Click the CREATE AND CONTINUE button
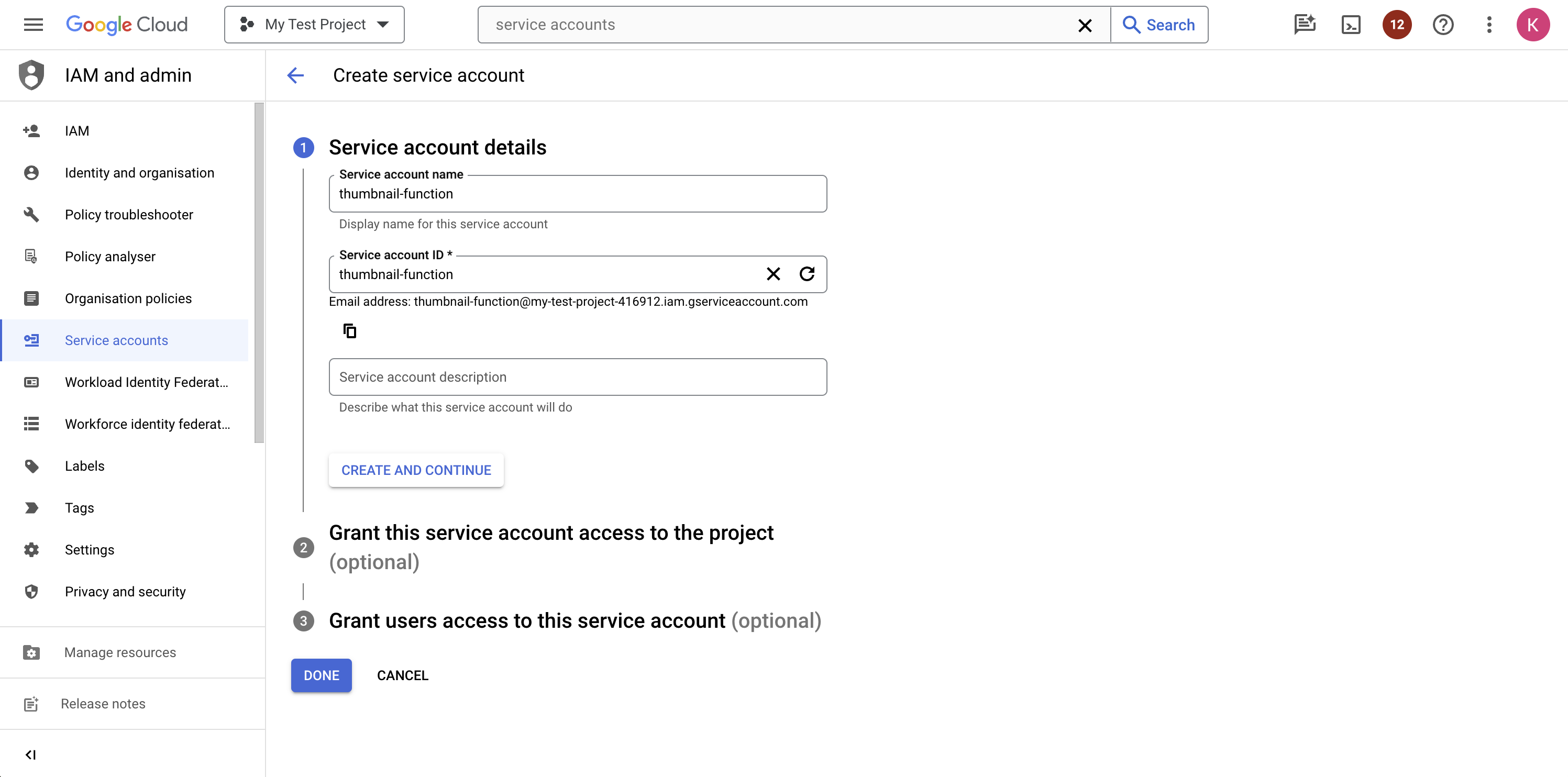The image size is (1568, 777). point(416,470)
